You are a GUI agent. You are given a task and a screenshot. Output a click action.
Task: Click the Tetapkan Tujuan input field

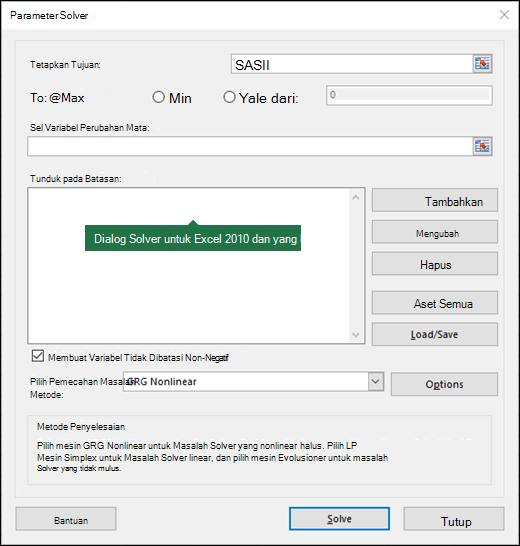(352, 64)
